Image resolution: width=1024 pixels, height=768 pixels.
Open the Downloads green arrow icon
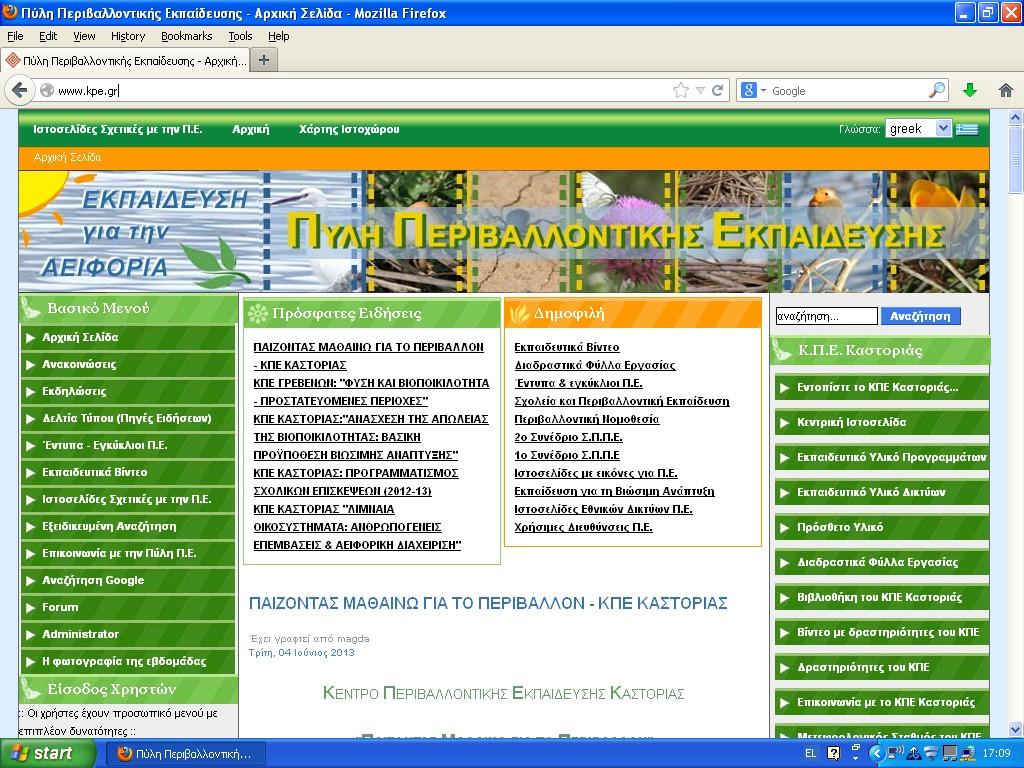point(970,90)
